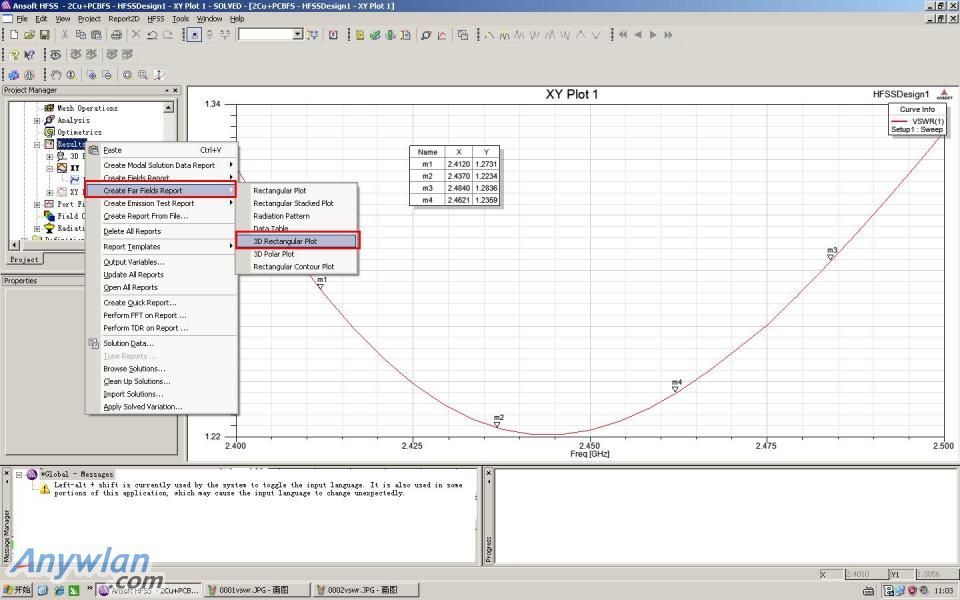Click the VSWR(1) curve legend entry
Screen dimensions: 960x600
point(917,121)
